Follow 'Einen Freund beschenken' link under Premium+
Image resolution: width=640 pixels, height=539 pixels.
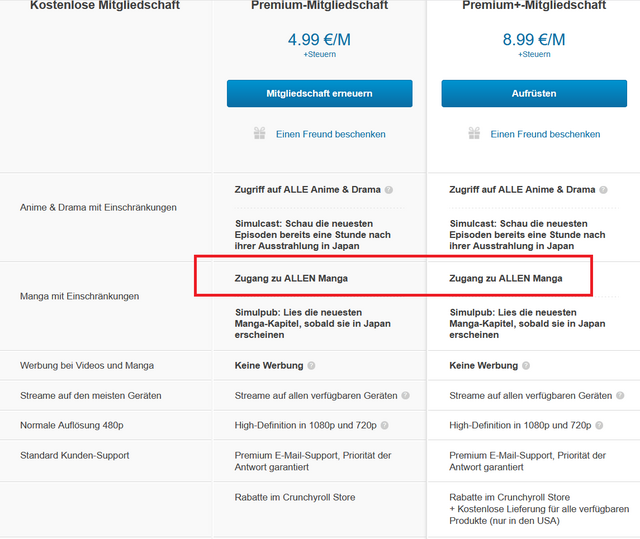pyautogui.click(x=545, y=134)
